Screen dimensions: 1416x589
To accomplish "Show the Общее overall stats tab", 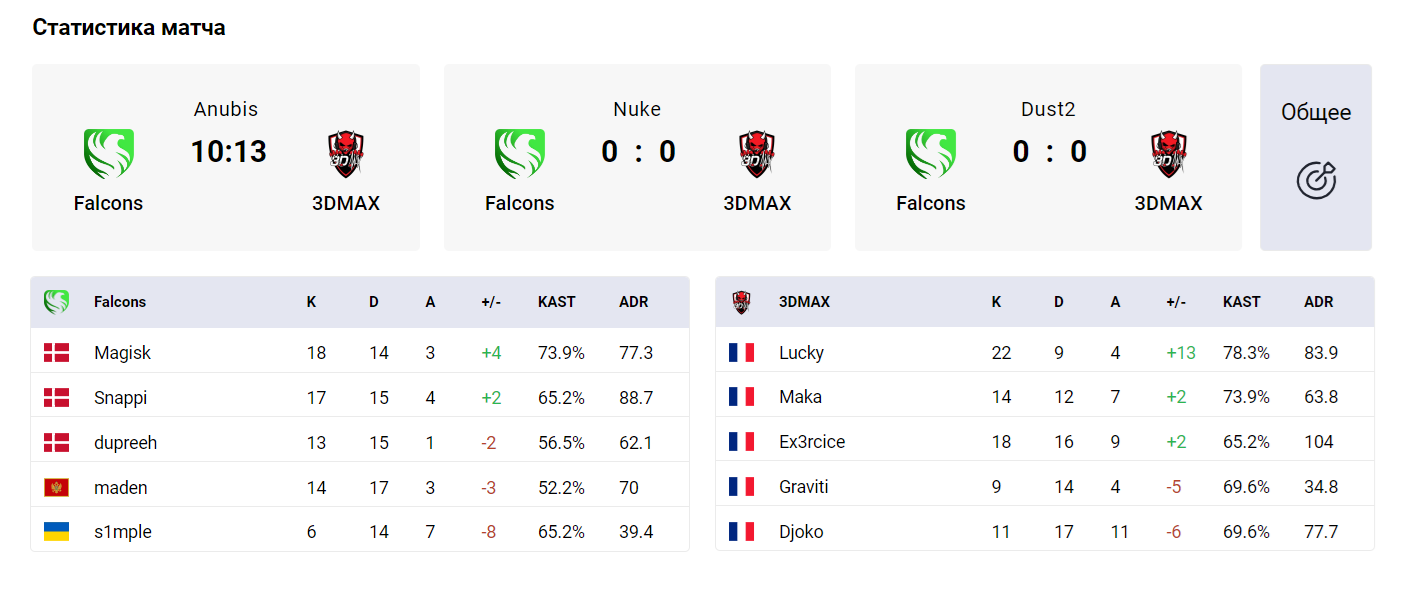I will [x=1316, y=157].
